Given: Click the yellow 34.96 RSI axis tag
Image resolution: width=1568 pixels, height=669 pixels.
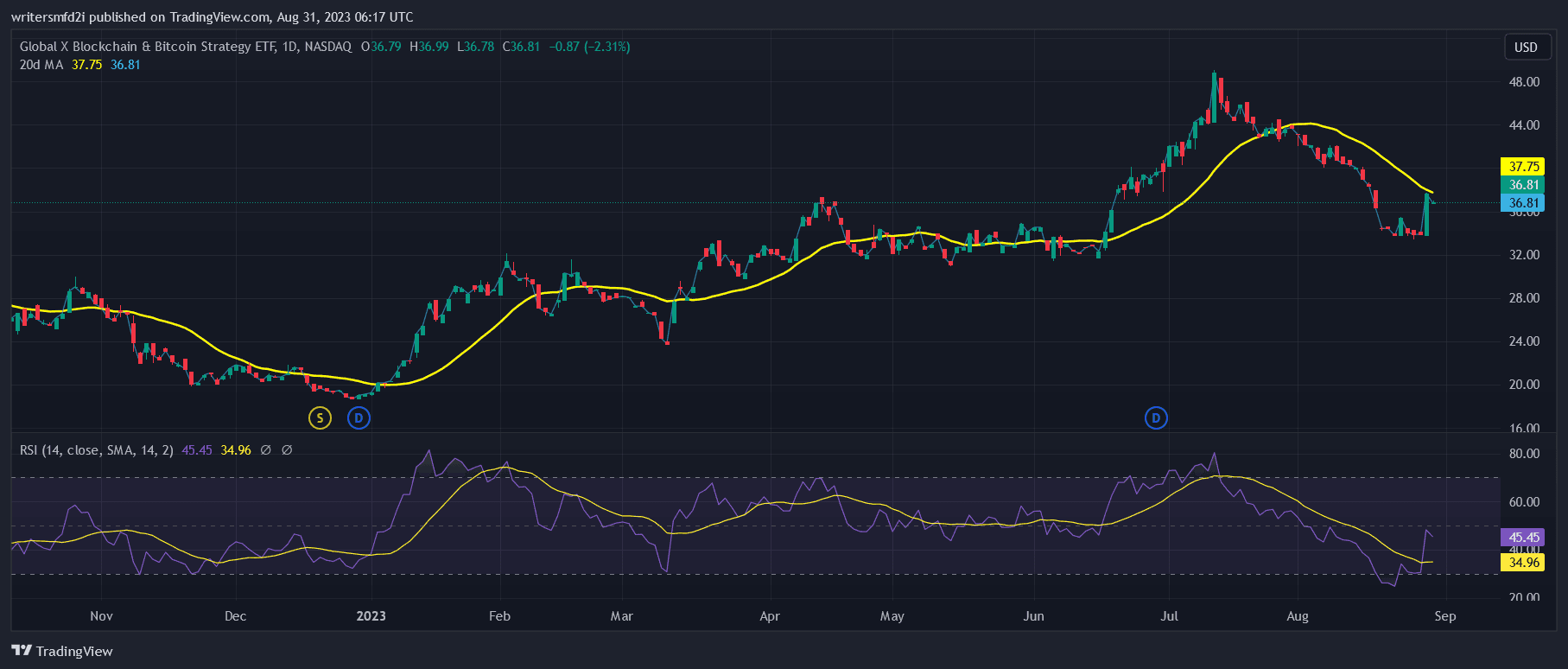Looking at the screenshot, I should [1524, 563].
